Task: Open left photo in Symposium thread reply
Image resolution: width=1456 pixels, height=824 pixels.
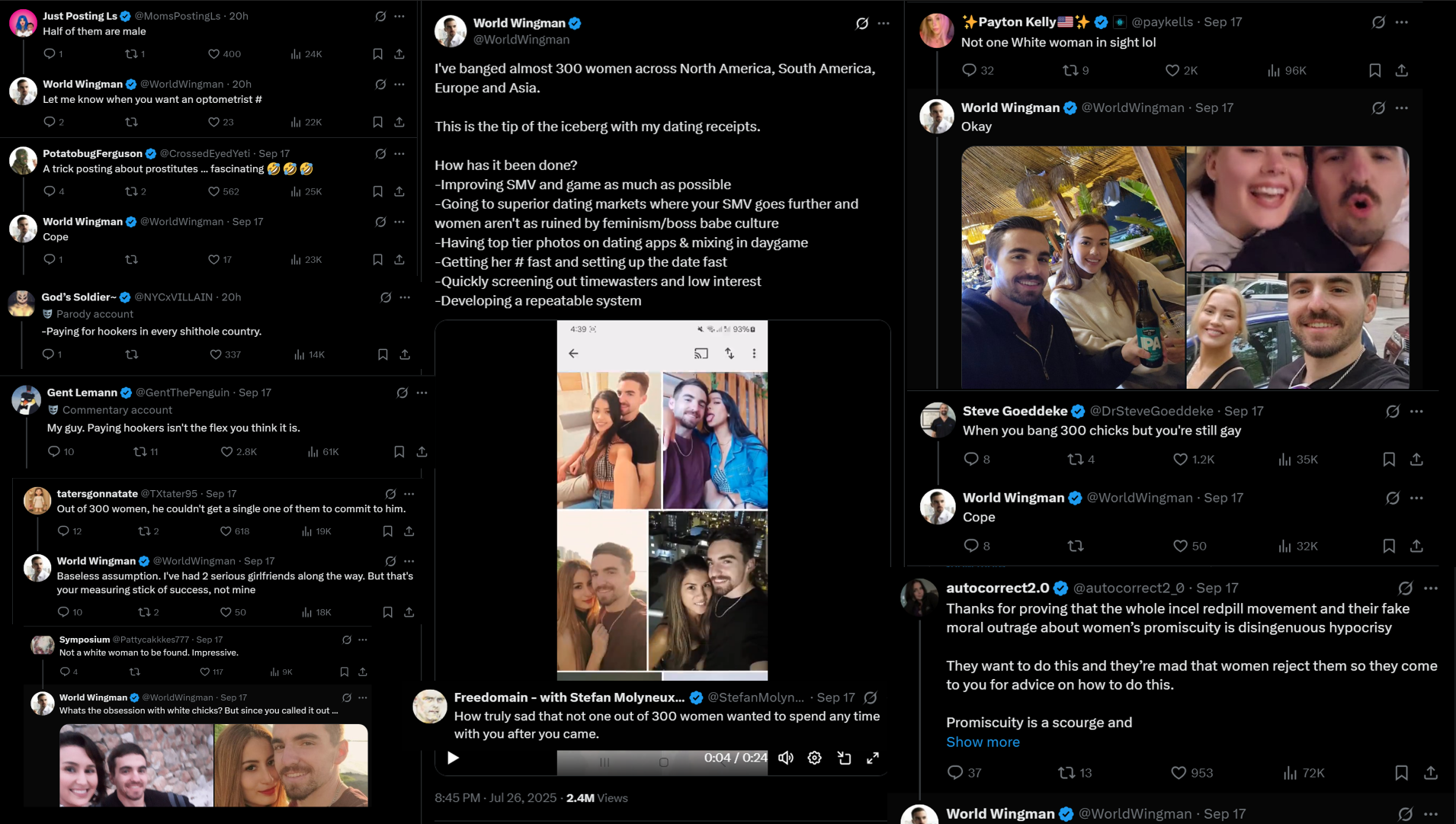Action: click(136, 765)
